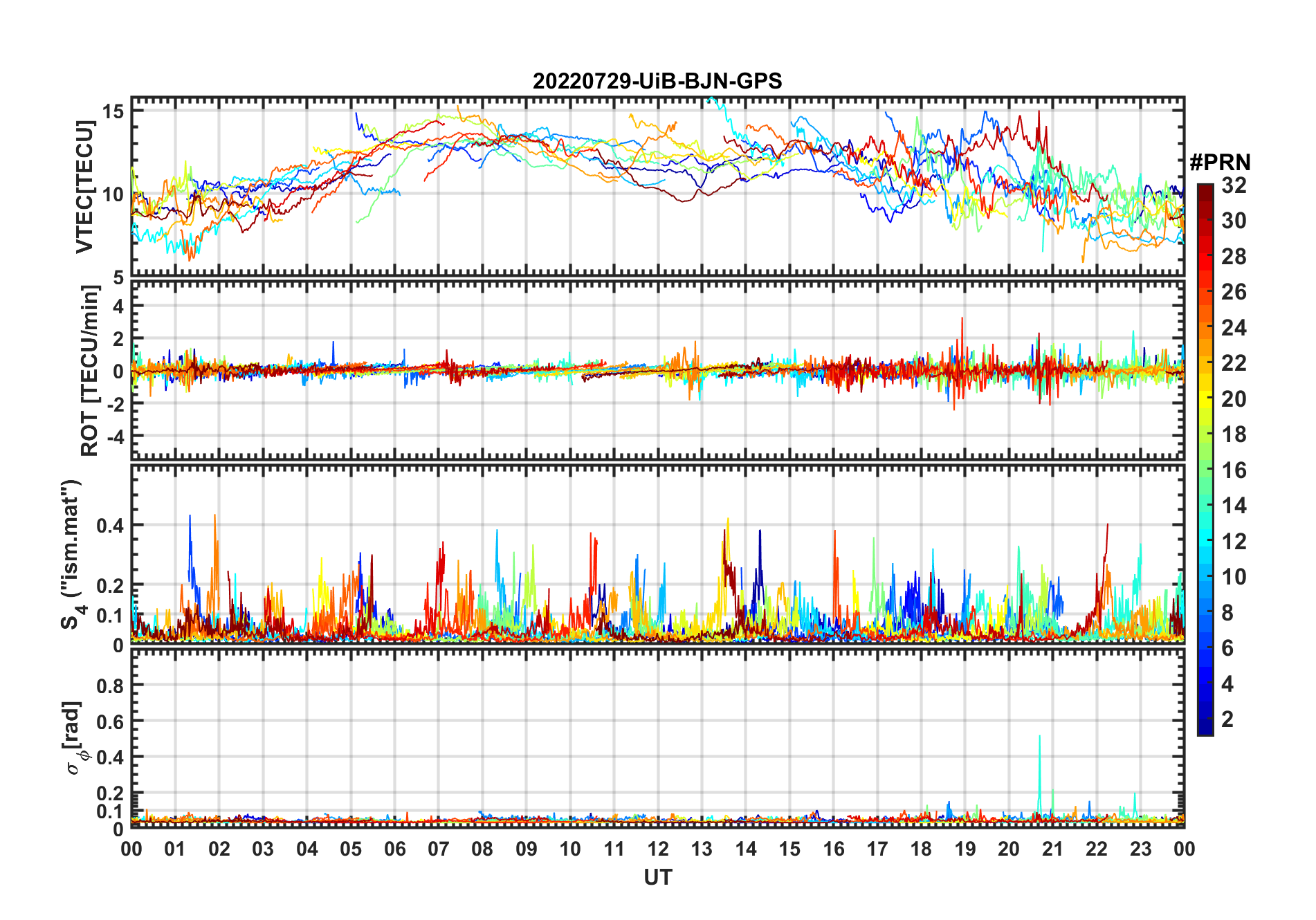Click the red ROT spike near 19 UT

tap(962, 332)
